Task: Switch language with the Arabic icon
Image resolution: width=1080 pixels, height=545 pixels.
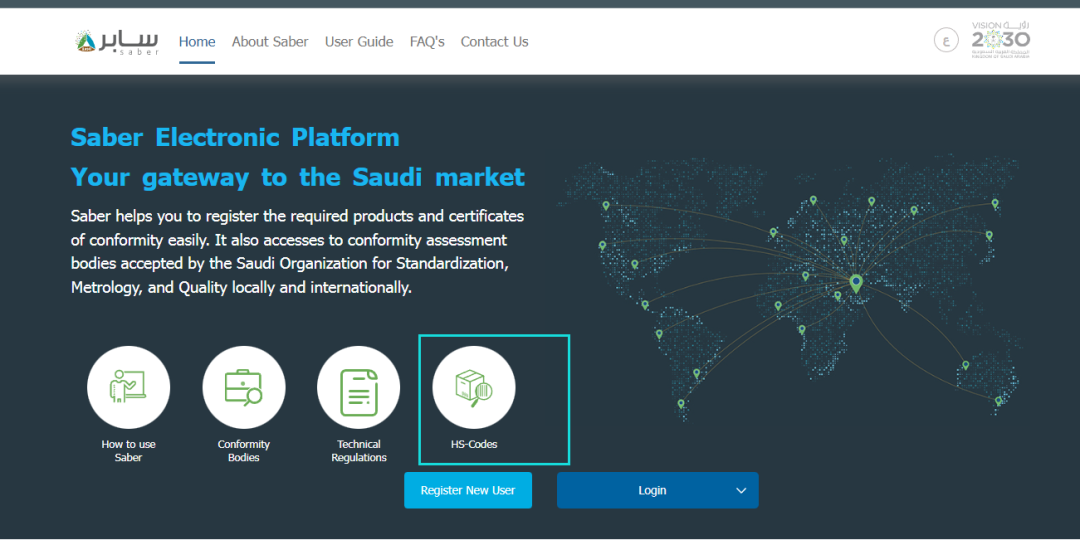Action: (x=946, y=40)
